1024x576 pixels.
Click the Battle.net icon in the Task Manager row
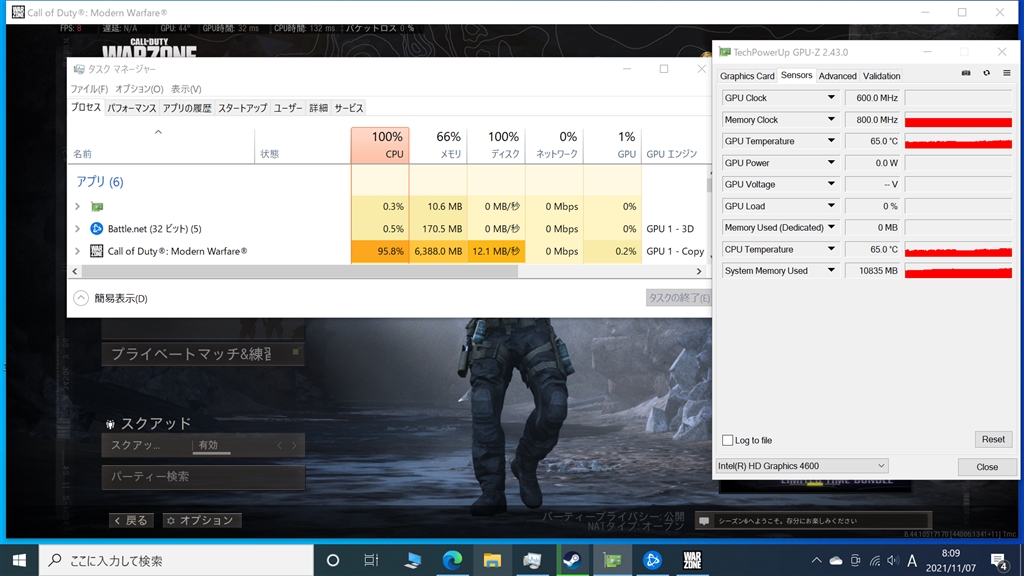pos(97,229)
